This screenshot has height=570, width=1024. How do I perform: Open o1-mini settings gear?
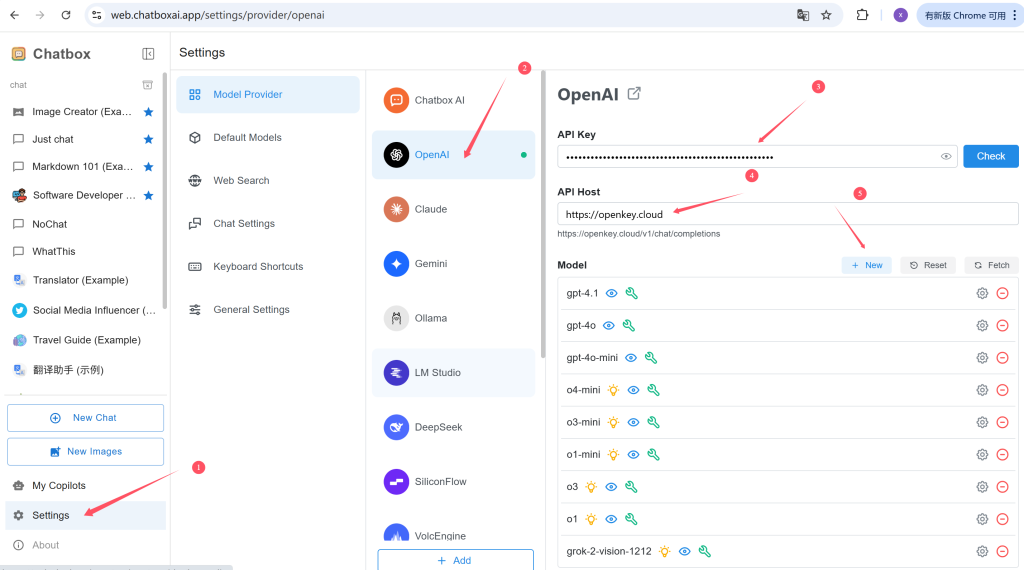tap(982, 454)
